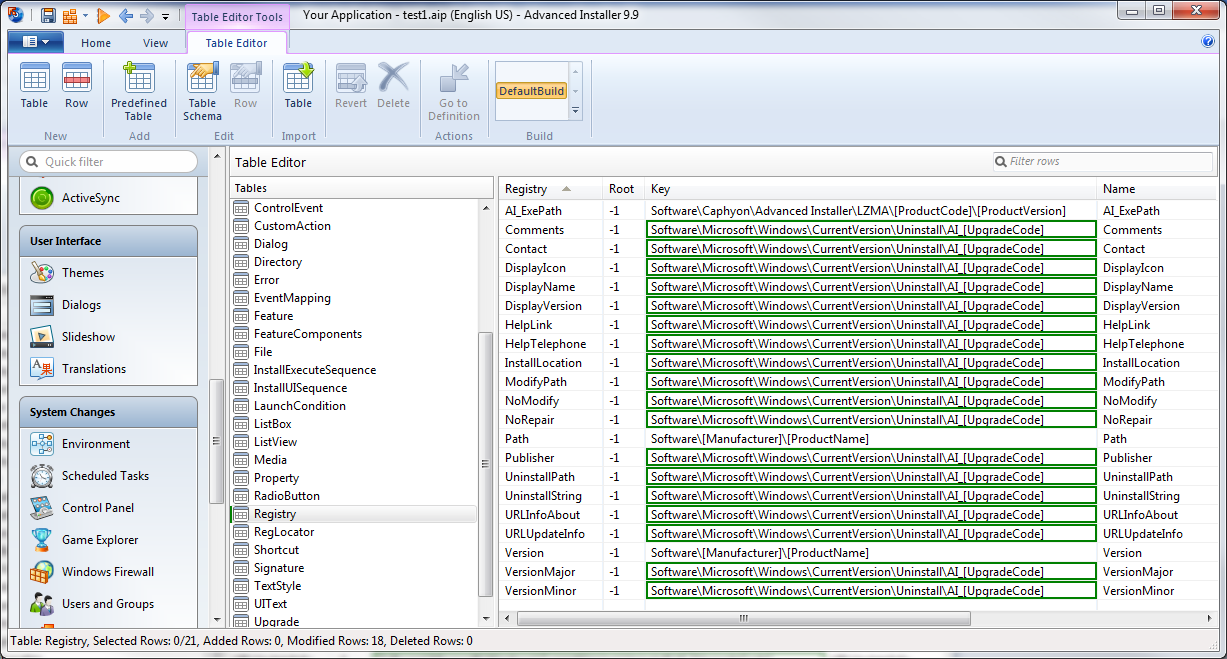Switch to the View ribbon tab
1227x659 pixels.
pyautogui.click(x=155, y=43)
